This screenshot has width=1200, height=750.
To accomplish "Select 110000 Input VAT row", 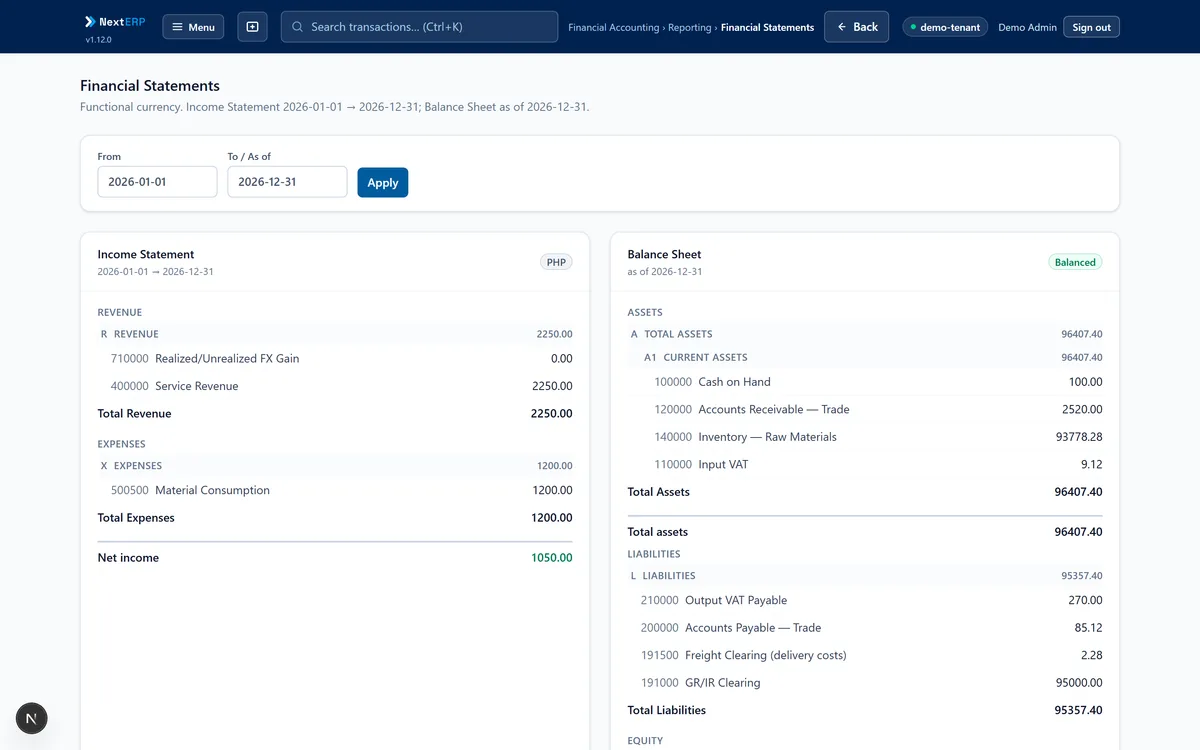I will tap(865, 464).
